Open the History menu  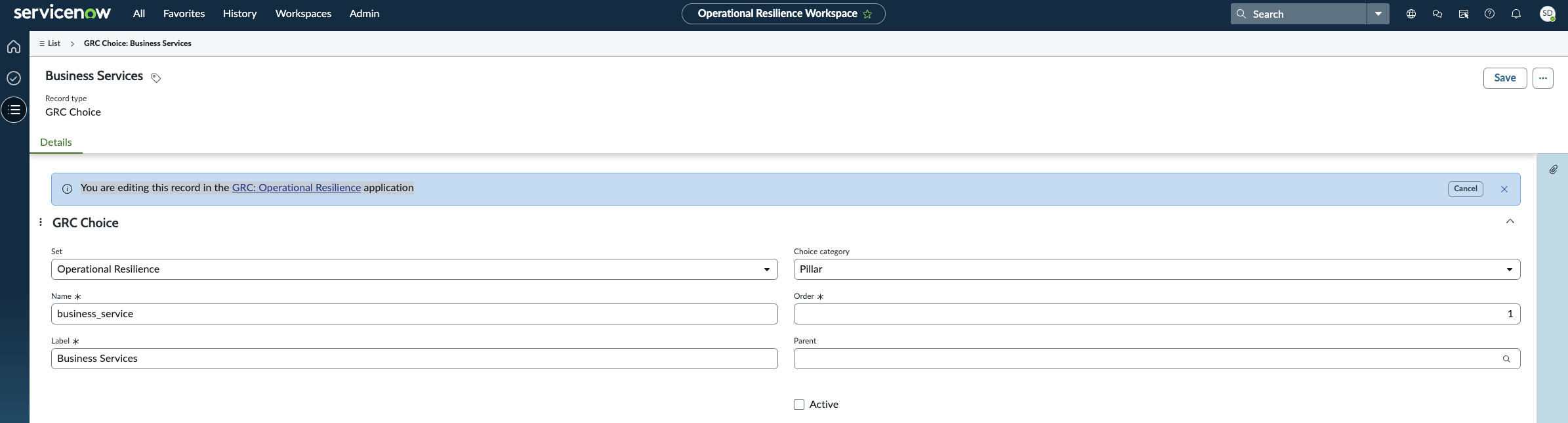point(239,13)
